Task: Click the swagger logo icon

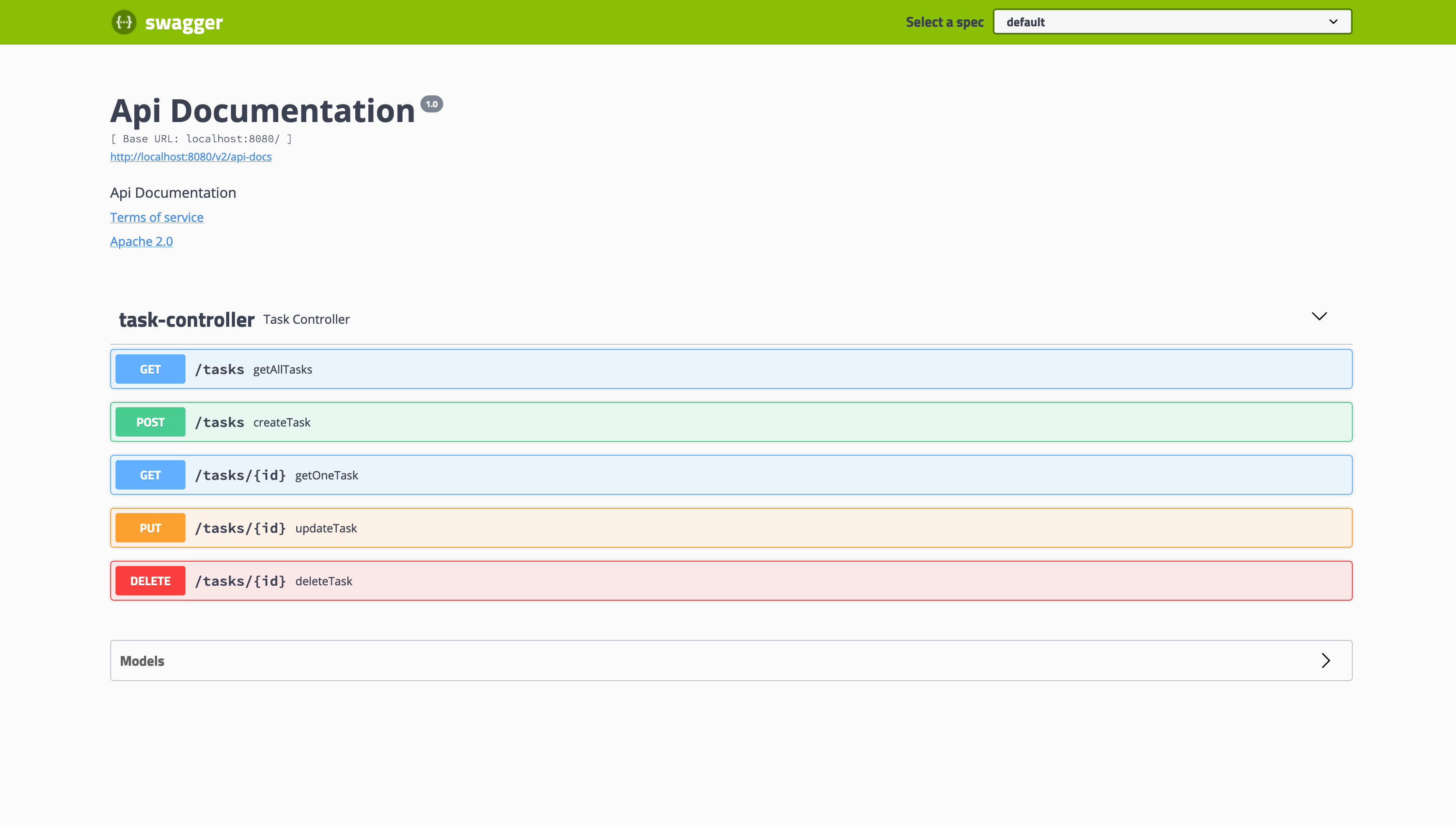Action: [x=124, y=22]
